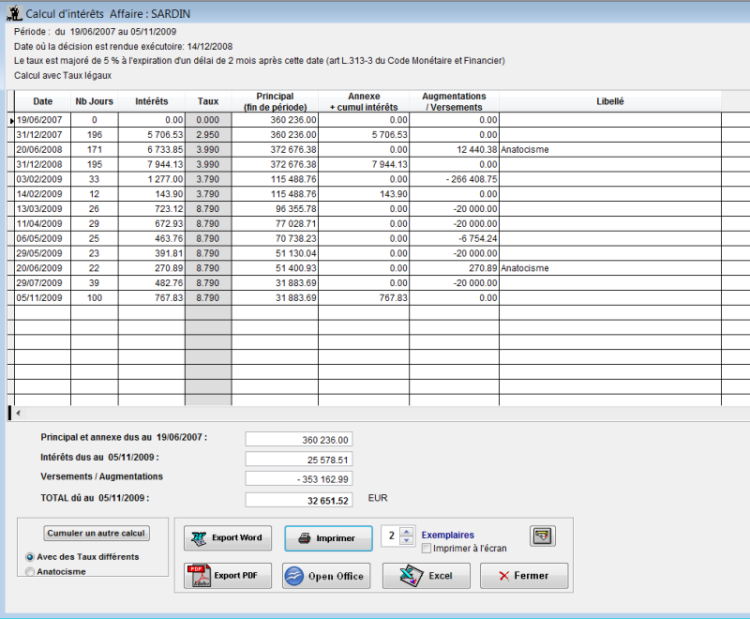The width and height of the screenshot is (750, 619).
Task: Click the Date column header
Action: coord(43,101)
